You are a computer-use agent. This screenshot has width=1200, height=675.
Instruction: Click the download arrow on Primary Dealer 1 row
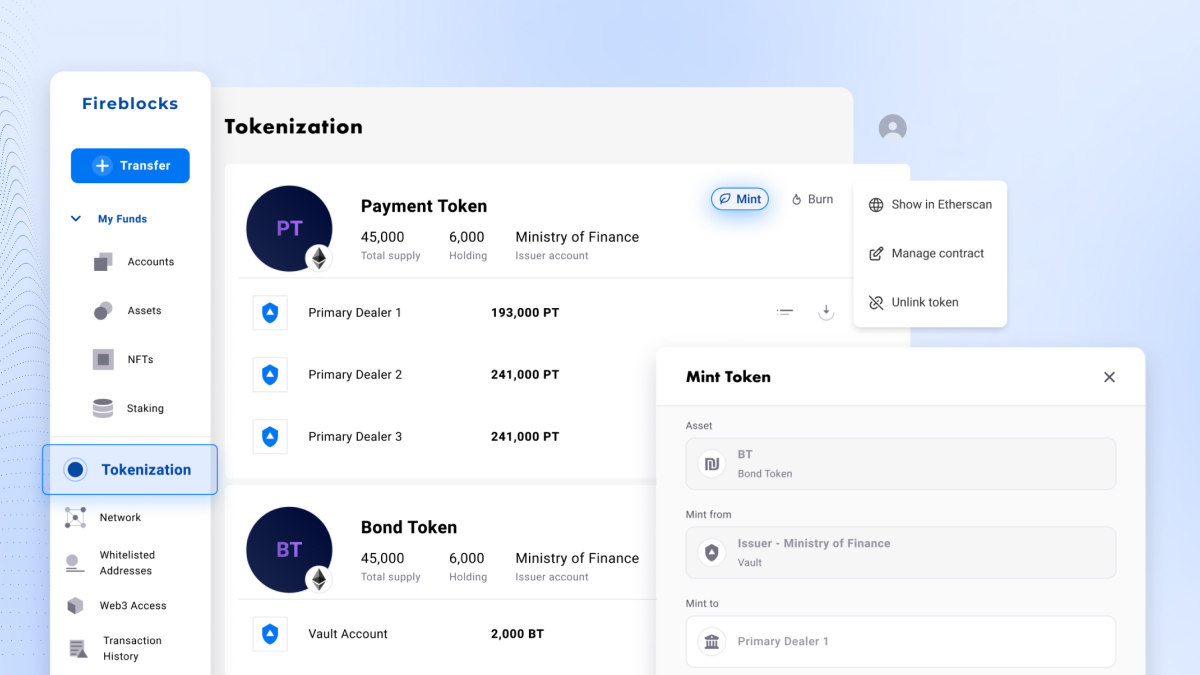[x=826, y=312]
